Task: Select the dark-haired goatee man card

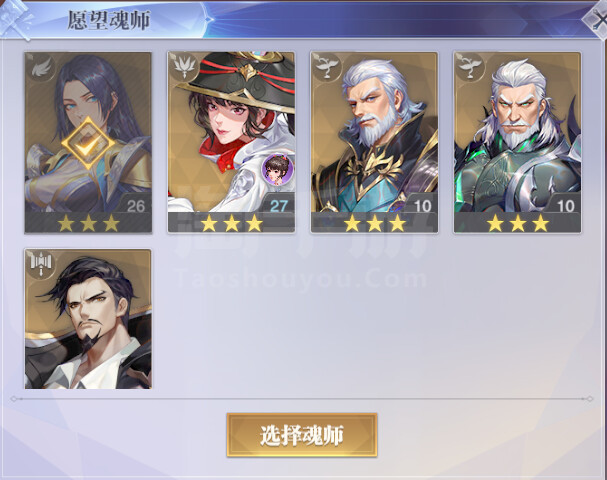Action: pyautogui.click(x=88, y=319)
